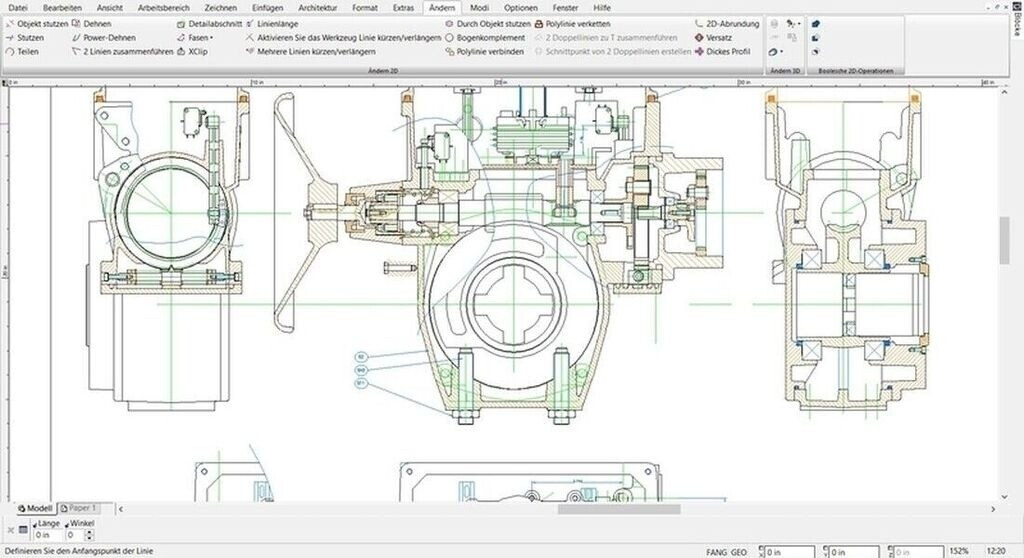
Task: Toggle the GEO mode in status bar
Action: (x=739, y=551)
